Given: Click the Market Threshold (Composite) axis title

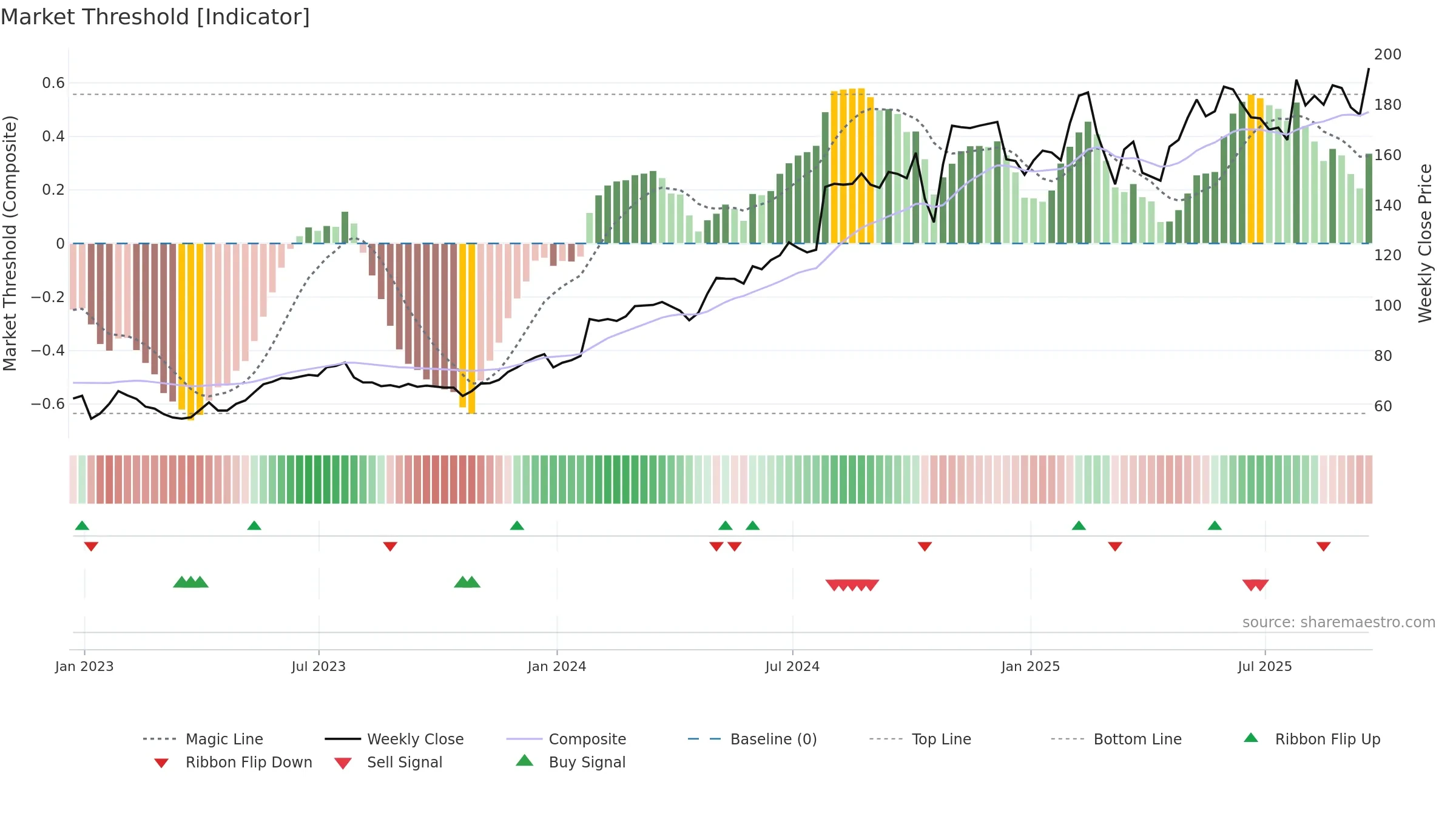Looking at the screenshot, I should [10, 243].
